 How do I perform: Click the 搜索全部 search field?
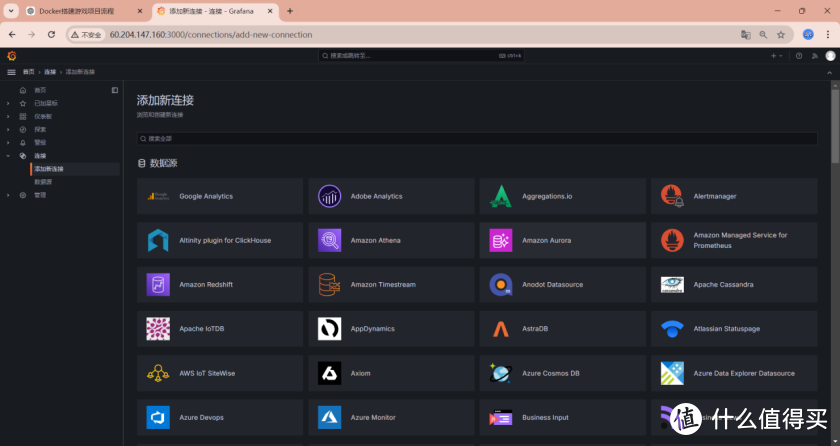tap(476, 139)
